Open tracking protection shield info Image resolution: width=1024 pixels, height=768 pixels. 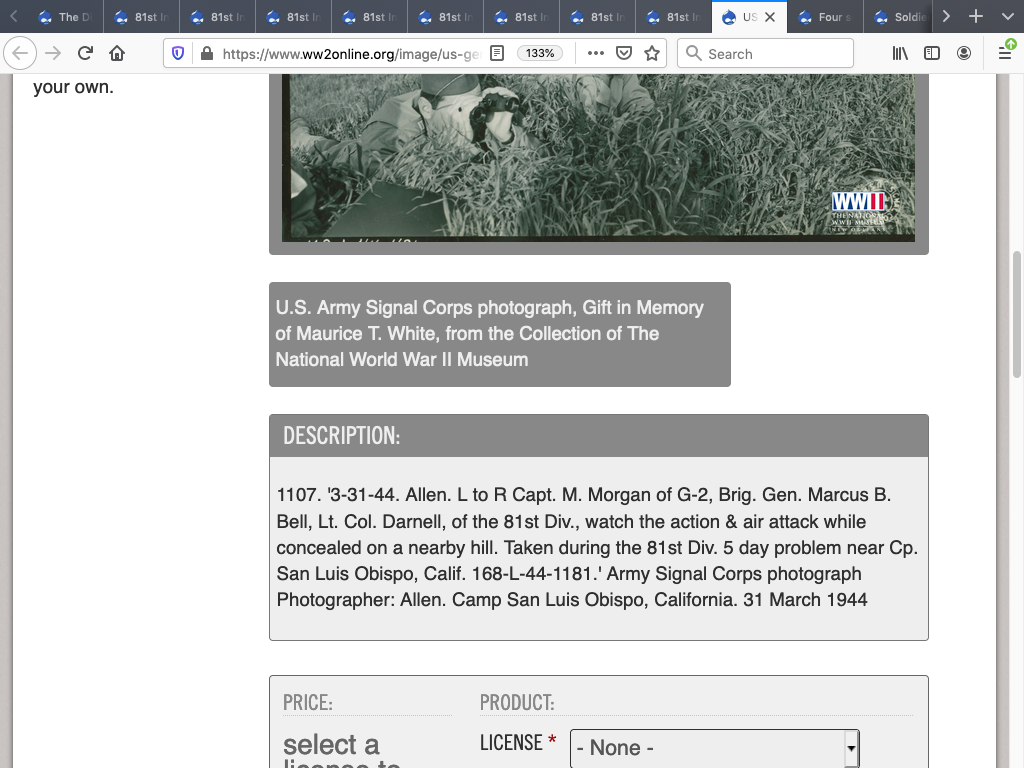179,54
